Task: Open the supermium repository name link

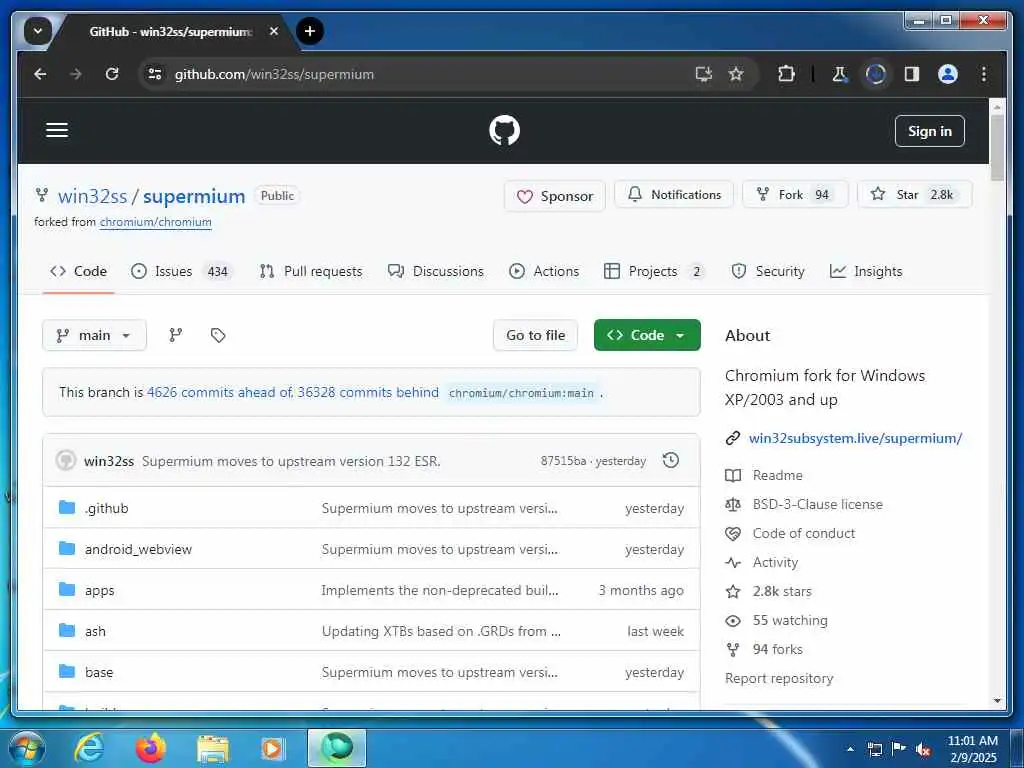Action: pos(194,196)
